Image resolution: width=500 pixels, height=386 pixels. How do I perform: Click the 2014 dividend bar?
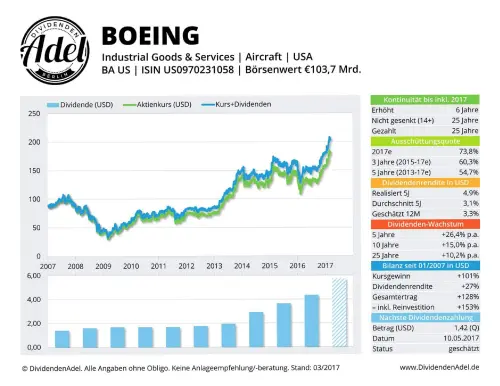coord(257,330)
